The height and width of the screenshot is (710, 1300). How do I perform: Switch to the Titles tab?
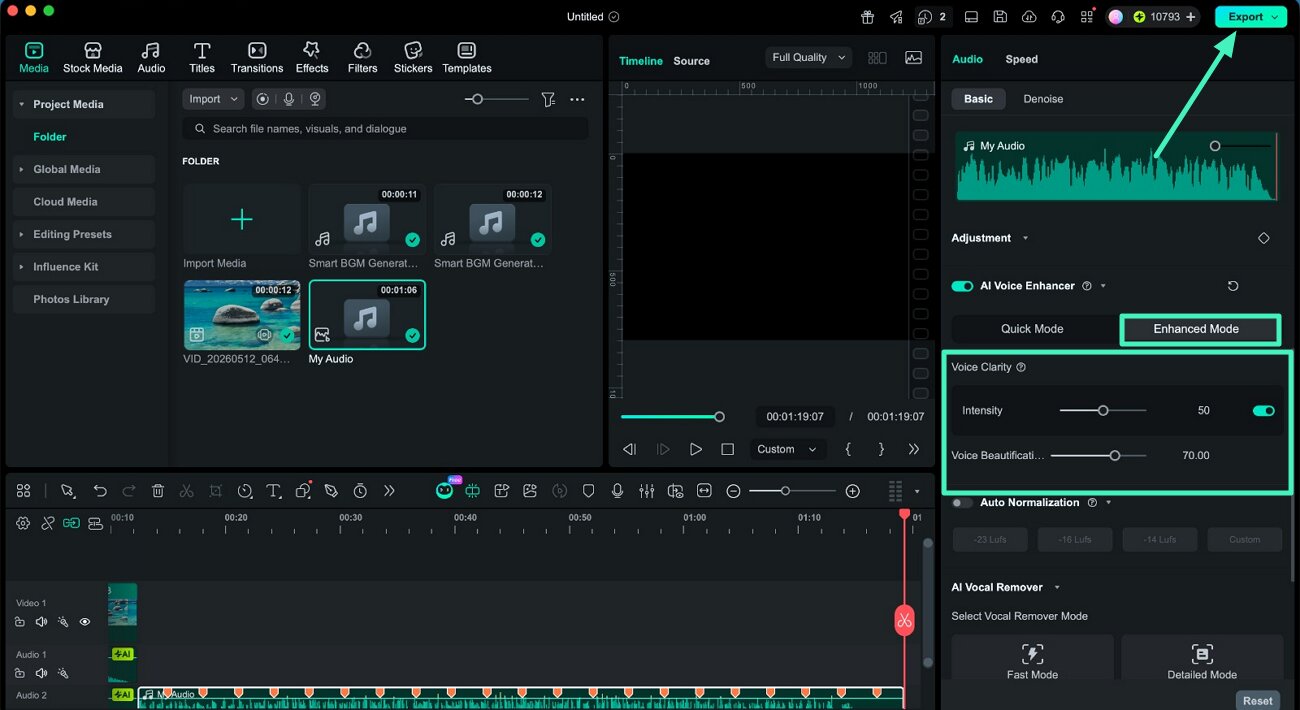tap(202, 58)
